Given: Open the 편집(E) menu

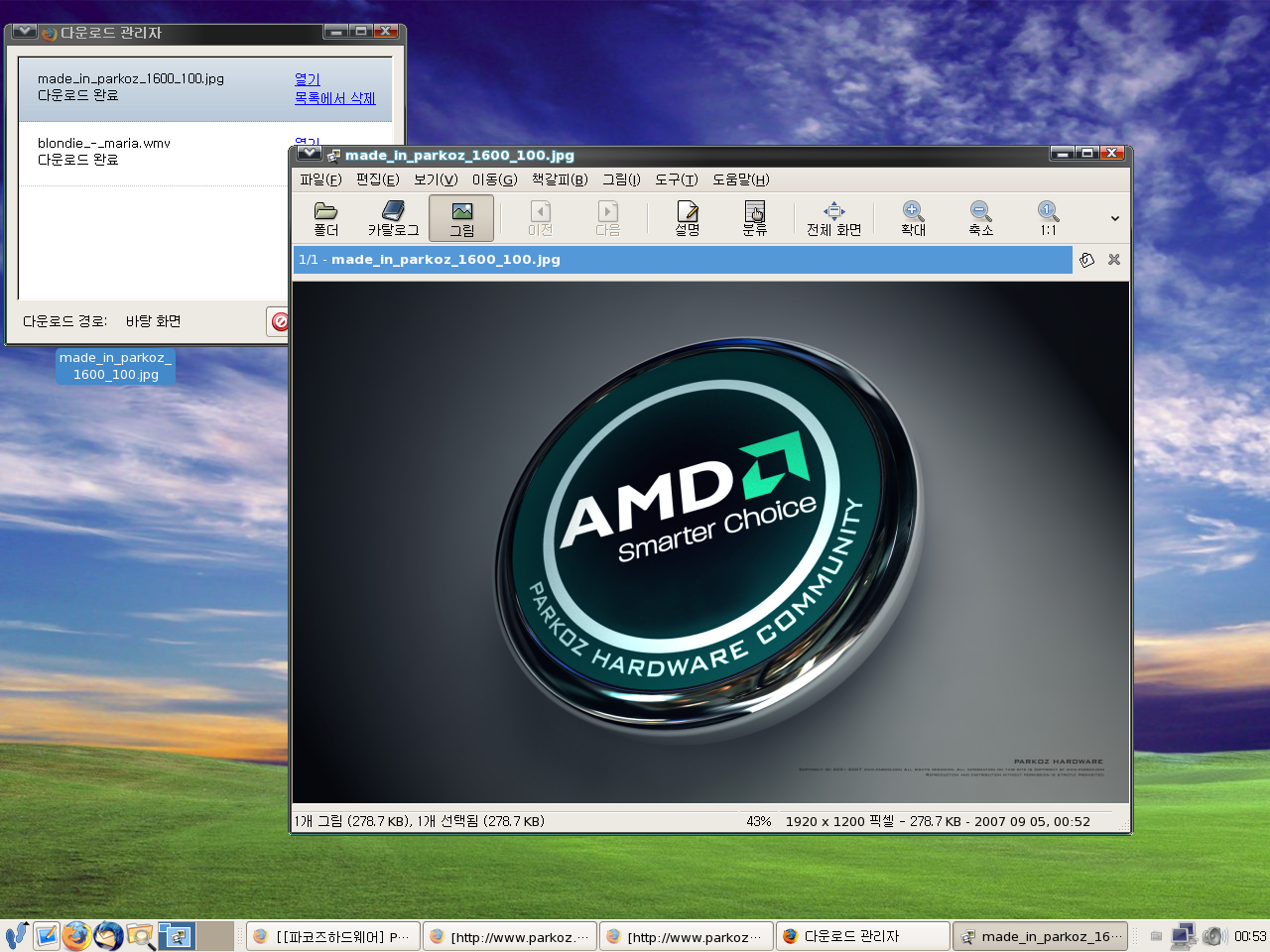Looking at the screenshot, I should pos(378,179).
